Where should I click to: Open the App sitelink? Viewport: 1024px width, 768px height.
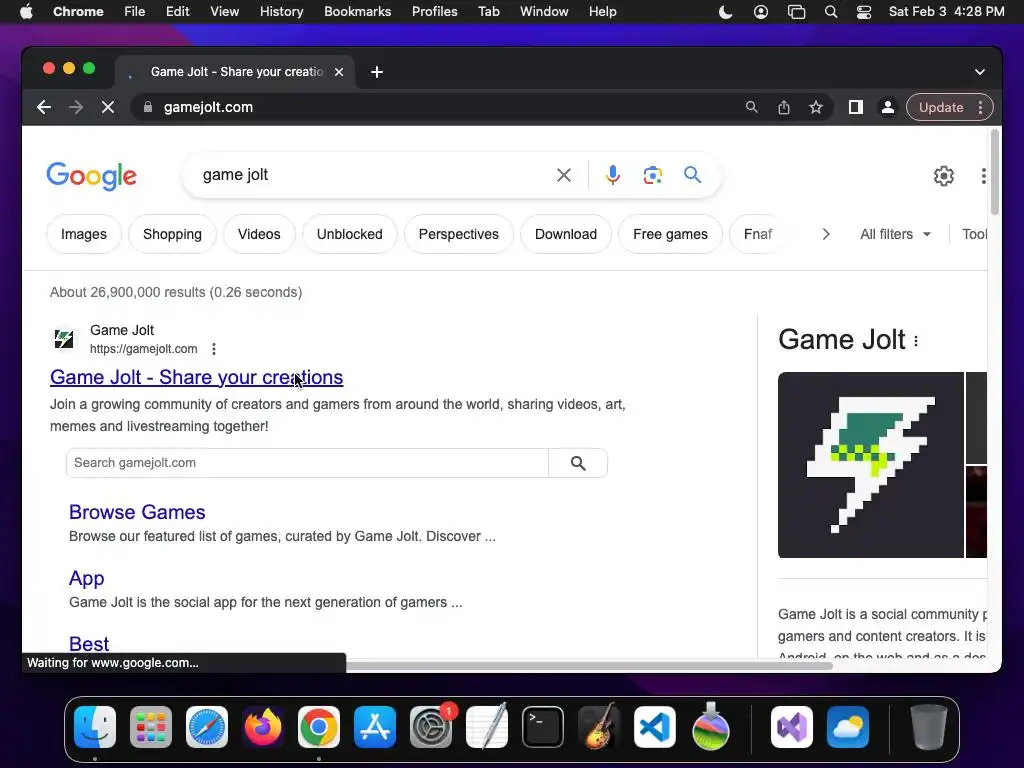[87, 579]
